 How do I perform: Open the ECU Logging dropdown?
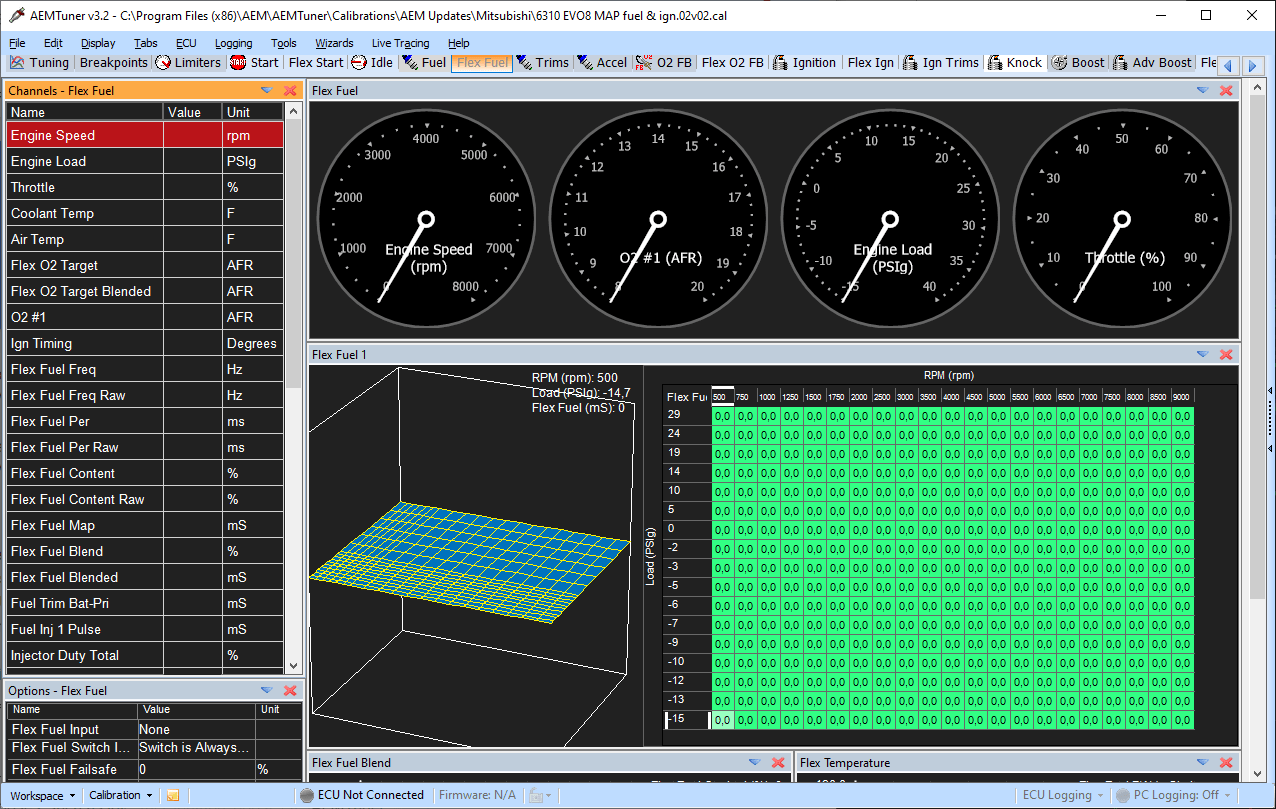(1063, 796)
